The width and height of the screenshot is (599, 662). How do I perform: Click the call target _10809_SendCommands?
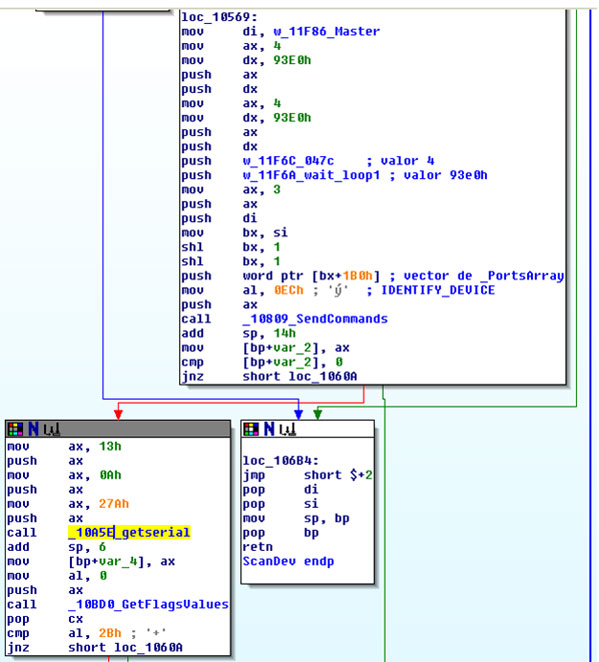click(315, 319)
